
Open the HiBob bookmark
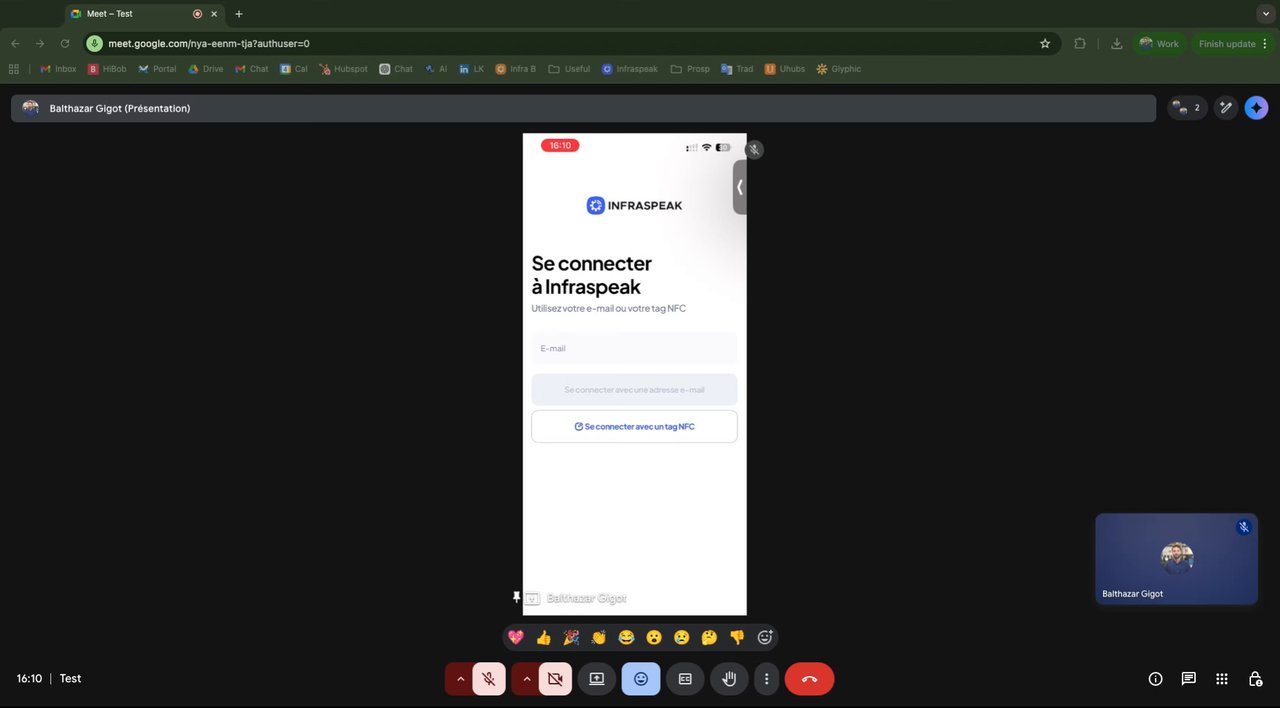[107, 69]
